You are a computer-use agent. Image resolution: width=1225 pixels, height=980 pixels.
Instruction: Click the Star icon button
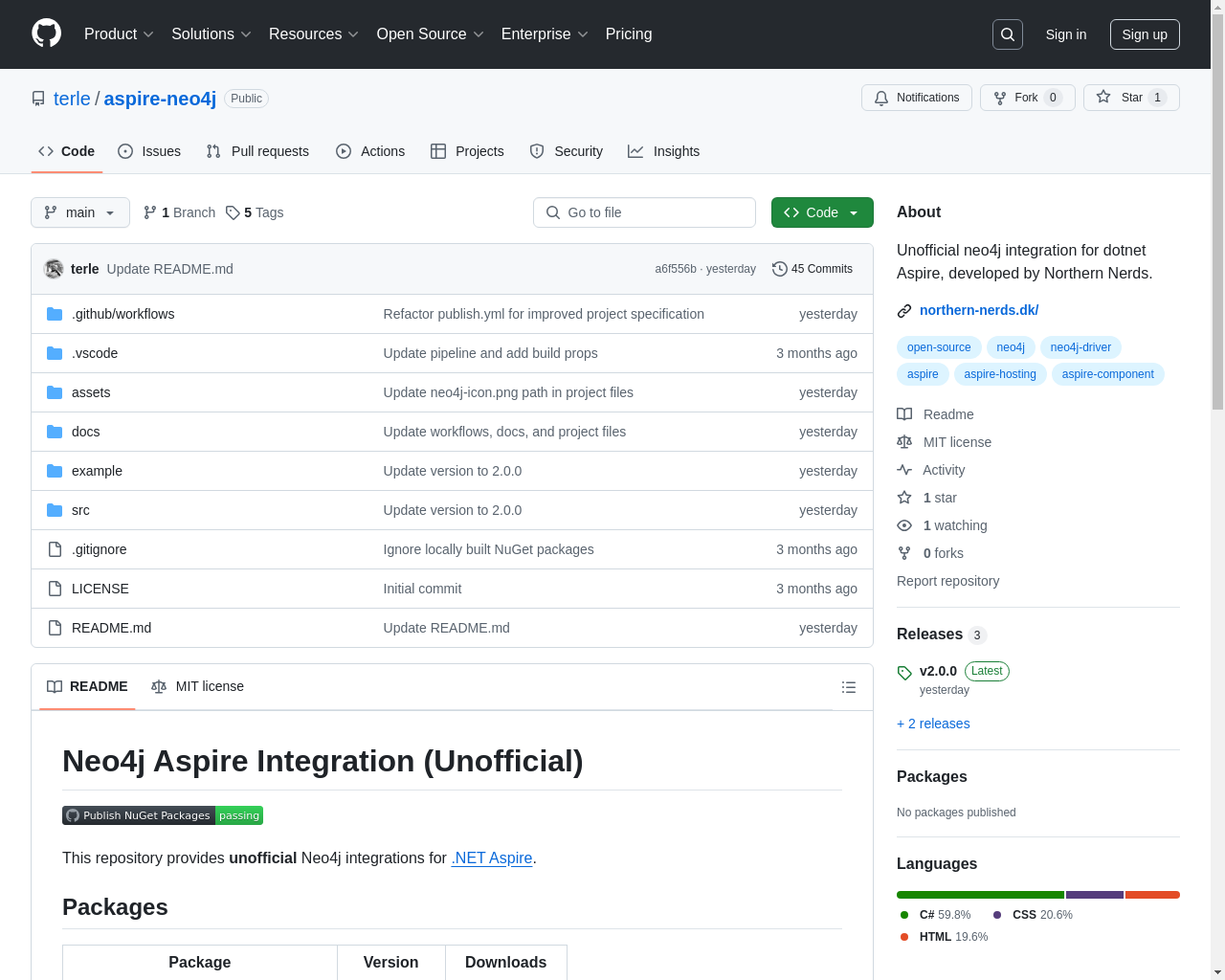click(x=1103, y=98)
